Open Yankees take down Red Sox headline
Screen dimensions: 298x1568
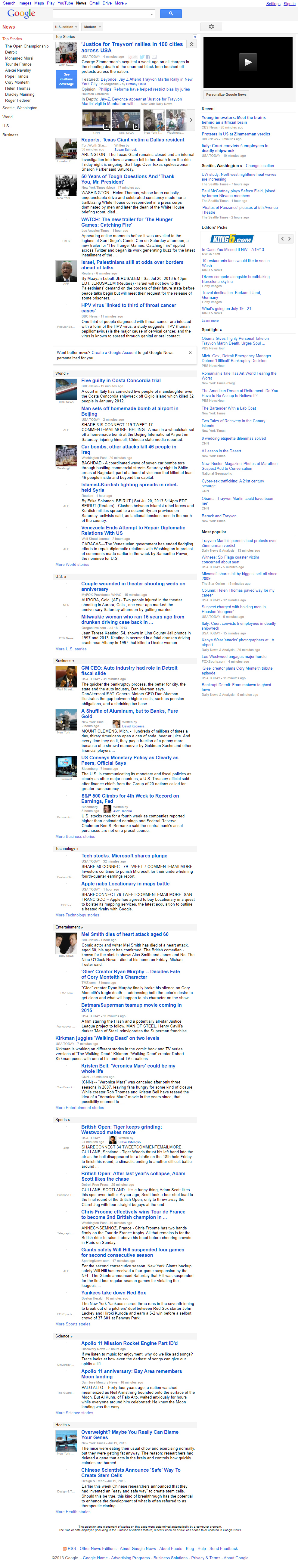click(x=113, y=1292)
